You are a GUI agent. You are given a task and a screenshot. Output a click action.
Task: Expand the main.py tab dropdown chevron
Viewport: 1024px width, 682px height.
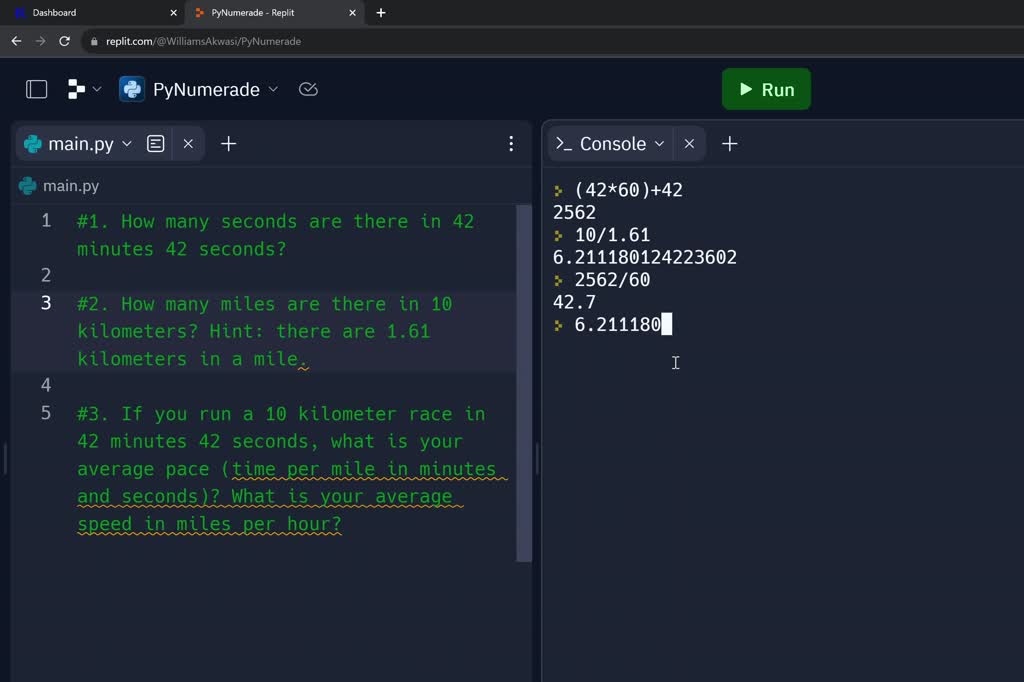(x=127, y=143)
